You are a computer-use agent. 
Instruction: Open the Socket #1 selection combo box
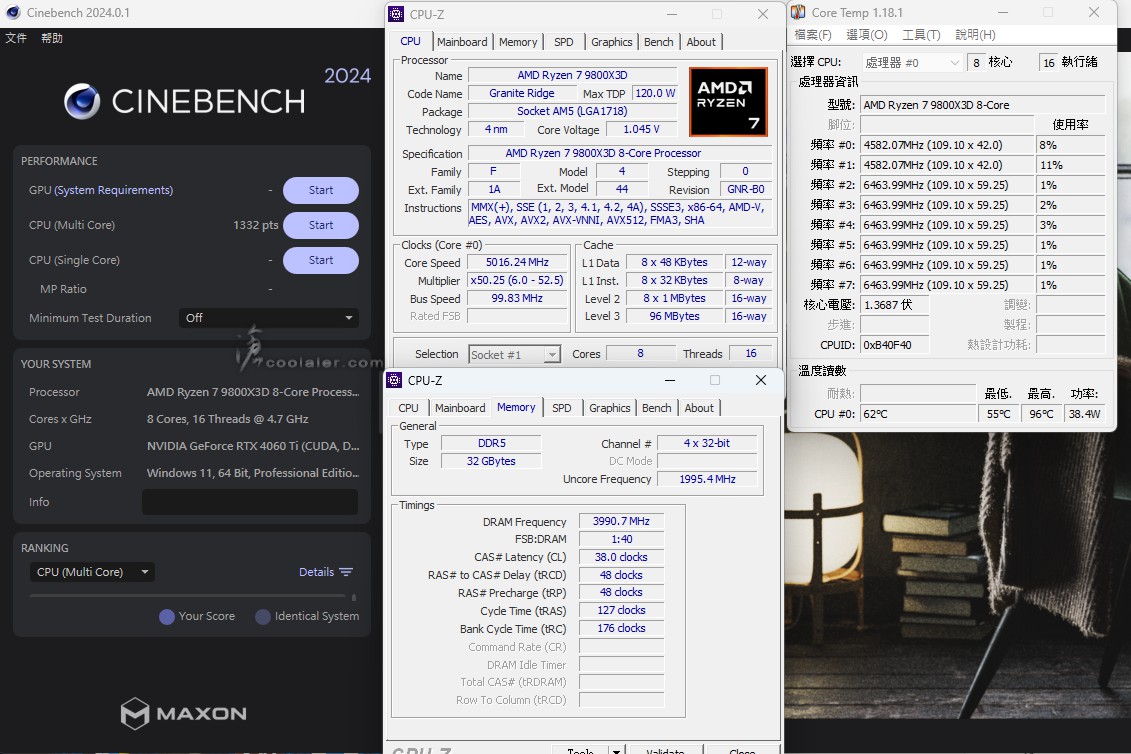[x=514, y=354]
